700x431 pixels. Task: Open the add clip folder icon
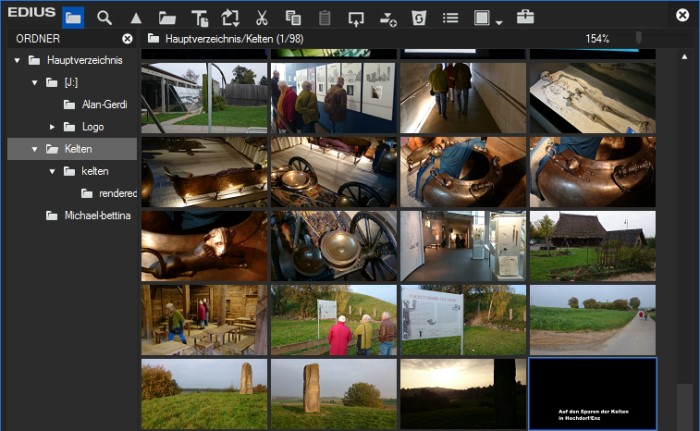tap(167, 18)
